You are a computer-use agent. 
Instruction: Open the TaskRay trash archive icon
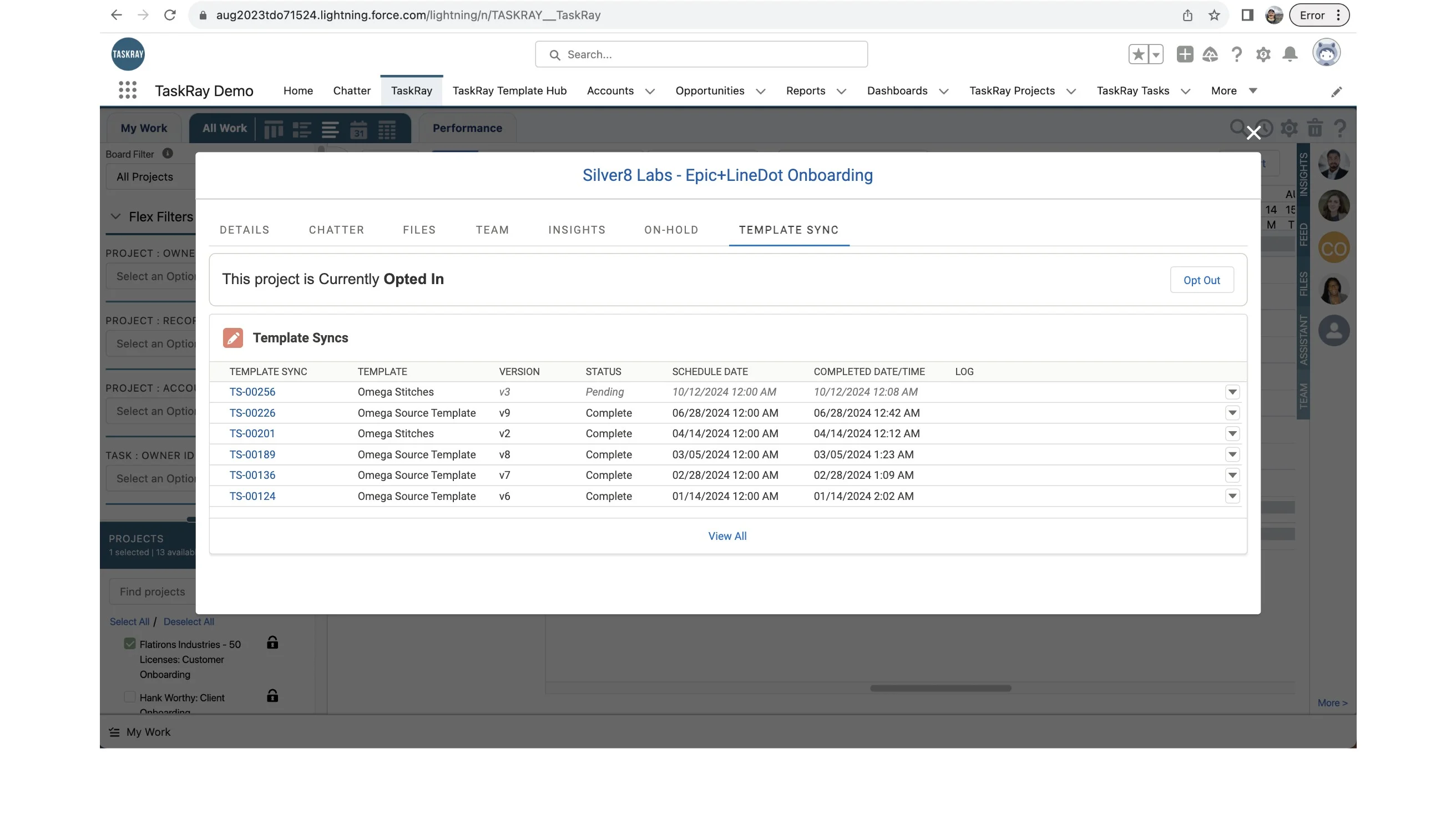pos(1315,128)
